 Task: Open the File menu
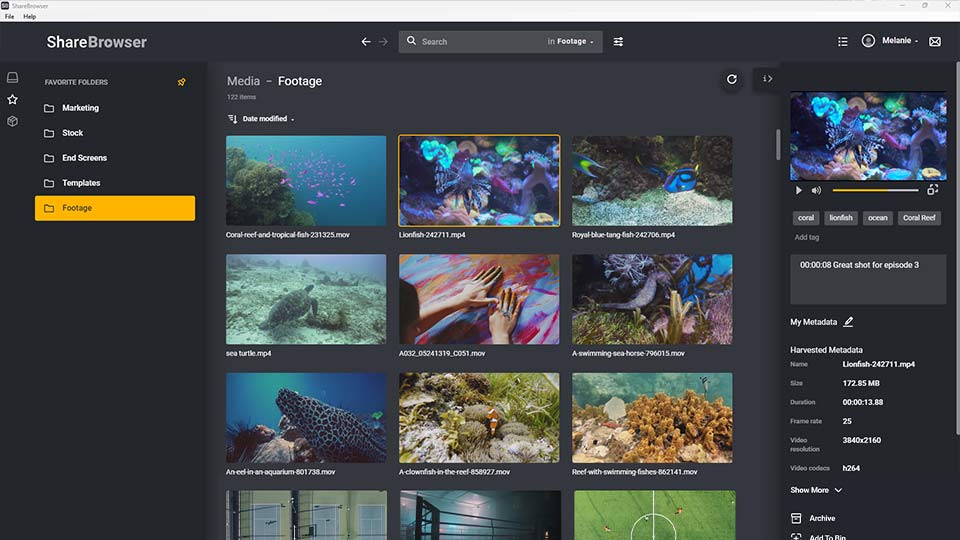click(9, 17)
